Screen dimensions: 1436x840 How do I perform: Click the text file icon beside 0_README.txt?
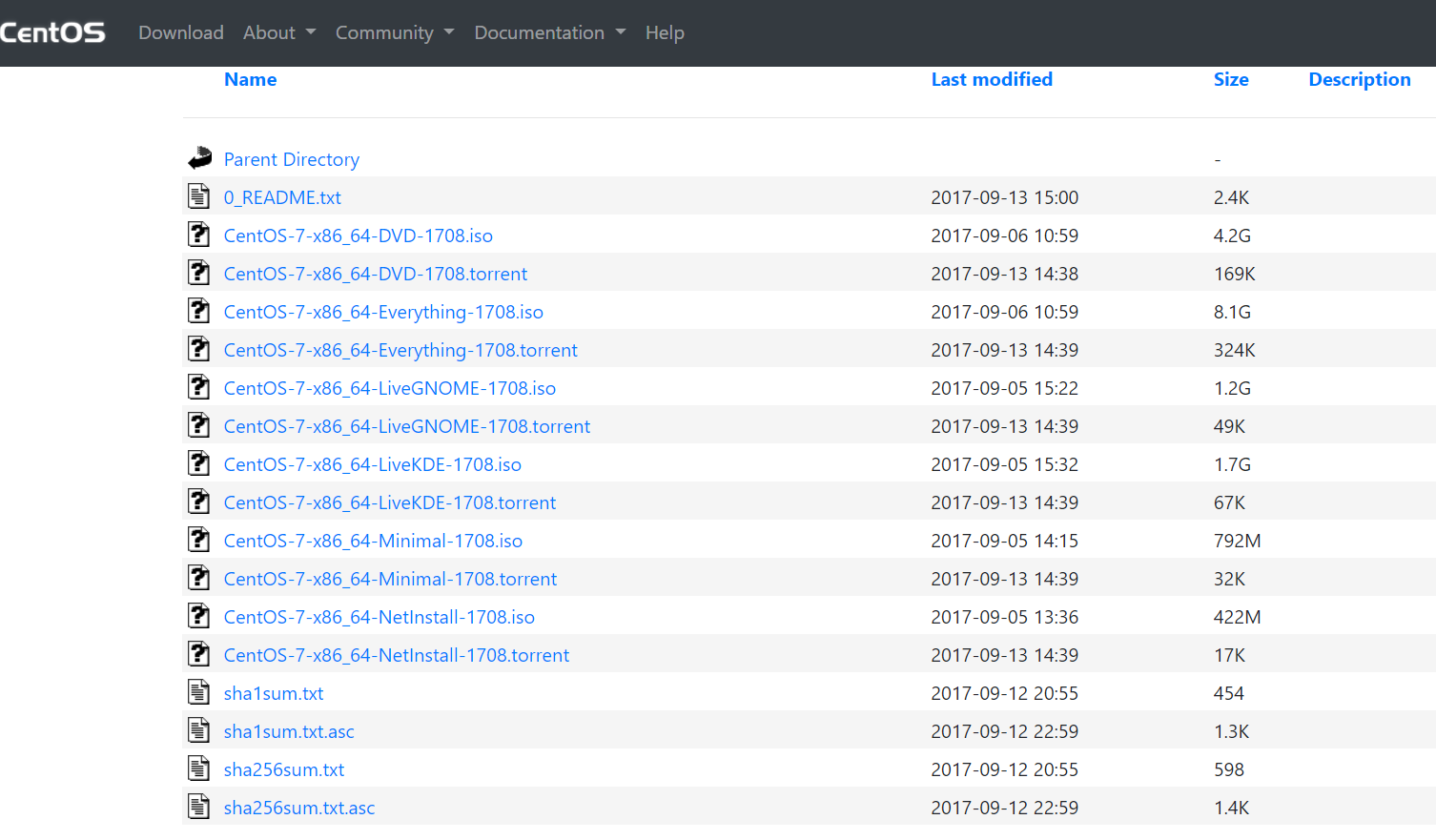coord(198,196)
